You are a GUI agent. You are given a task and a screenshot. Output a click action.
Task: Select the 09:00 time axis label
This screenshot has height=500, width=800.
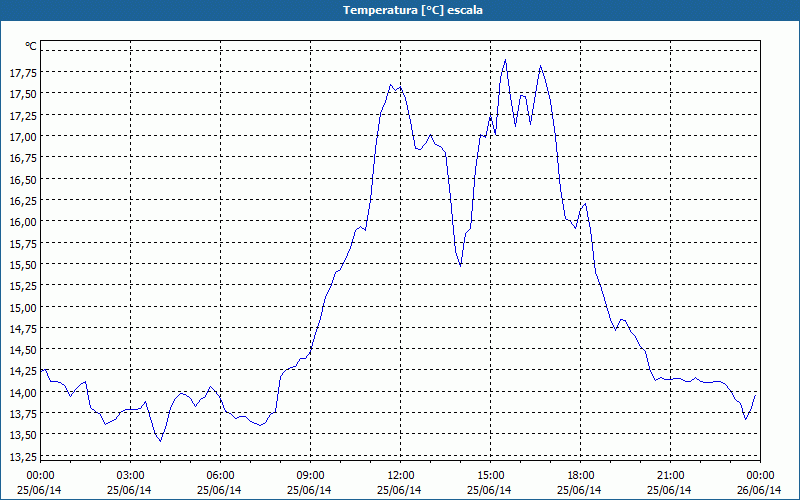tap(310, 476)
